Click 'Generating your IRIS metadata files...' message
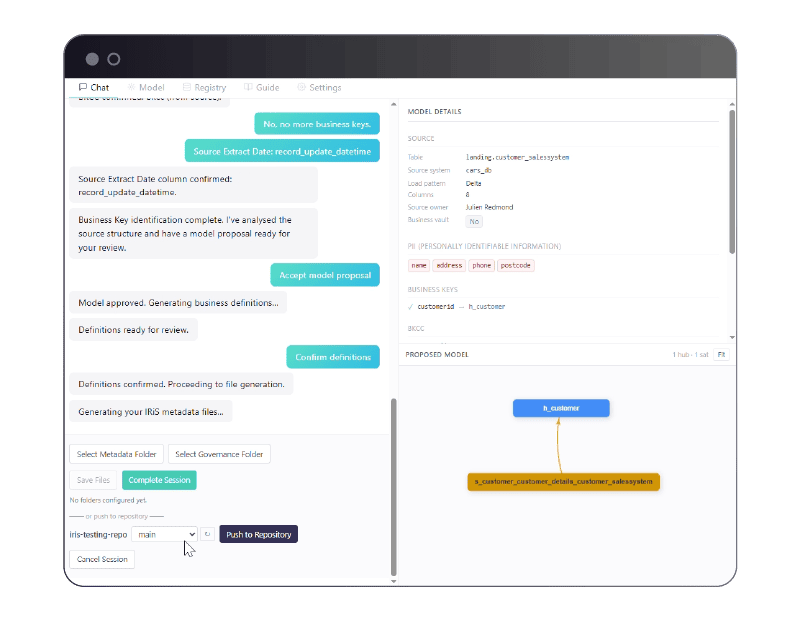This screenshot has width=801, height=622. coord(151,412)
